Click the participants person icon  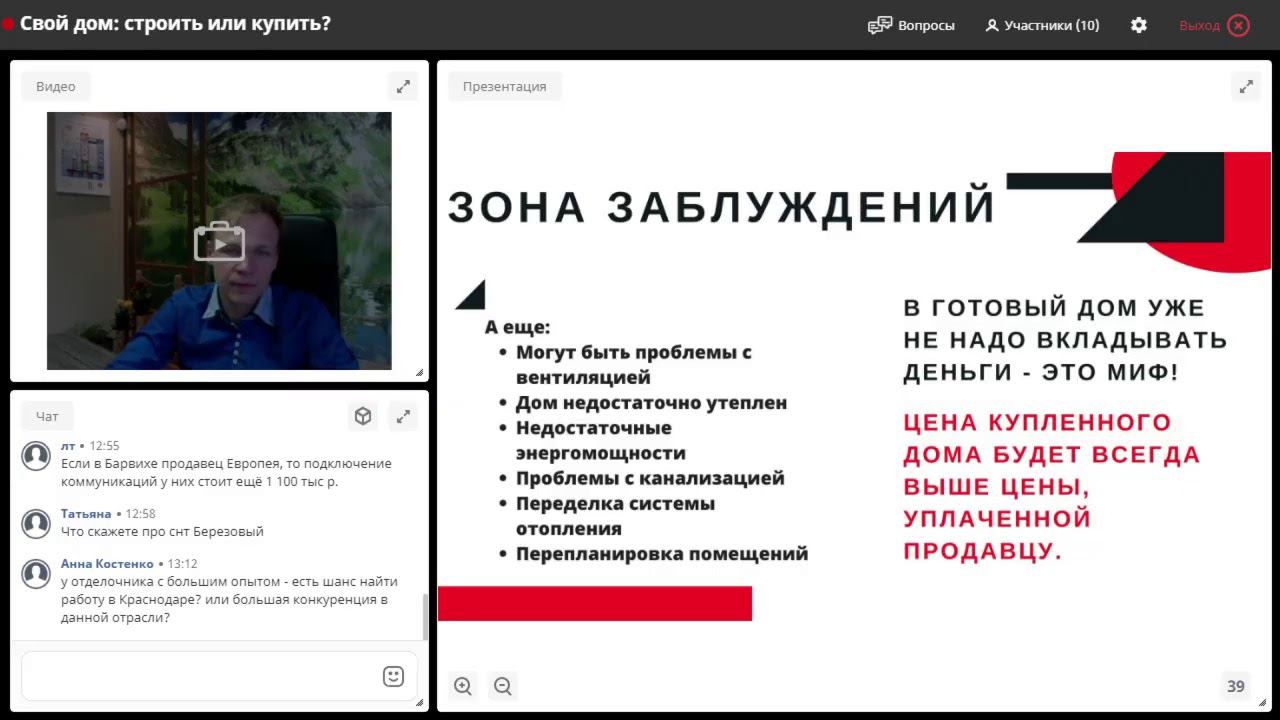click(992, 25)
